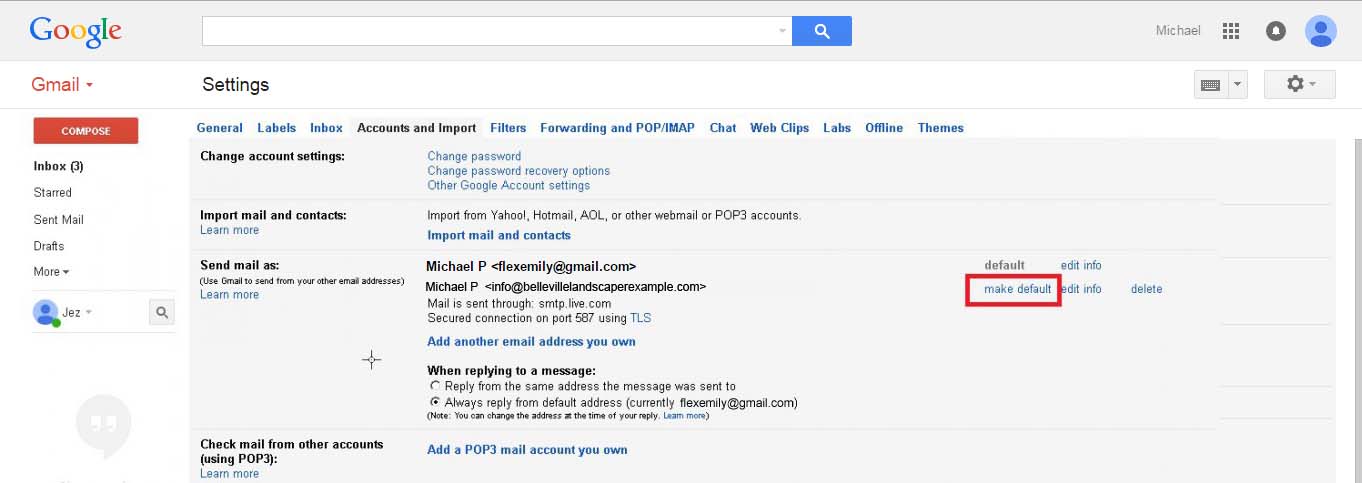Select 'Reply from the same address' option
This screenshot has width=1362, height=483.
[435, 386]
